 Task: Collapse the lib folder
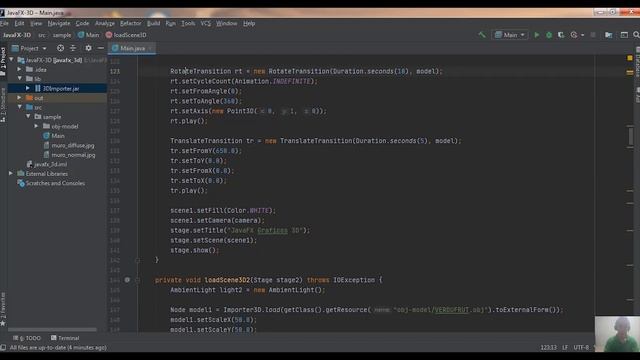(19, 79)
